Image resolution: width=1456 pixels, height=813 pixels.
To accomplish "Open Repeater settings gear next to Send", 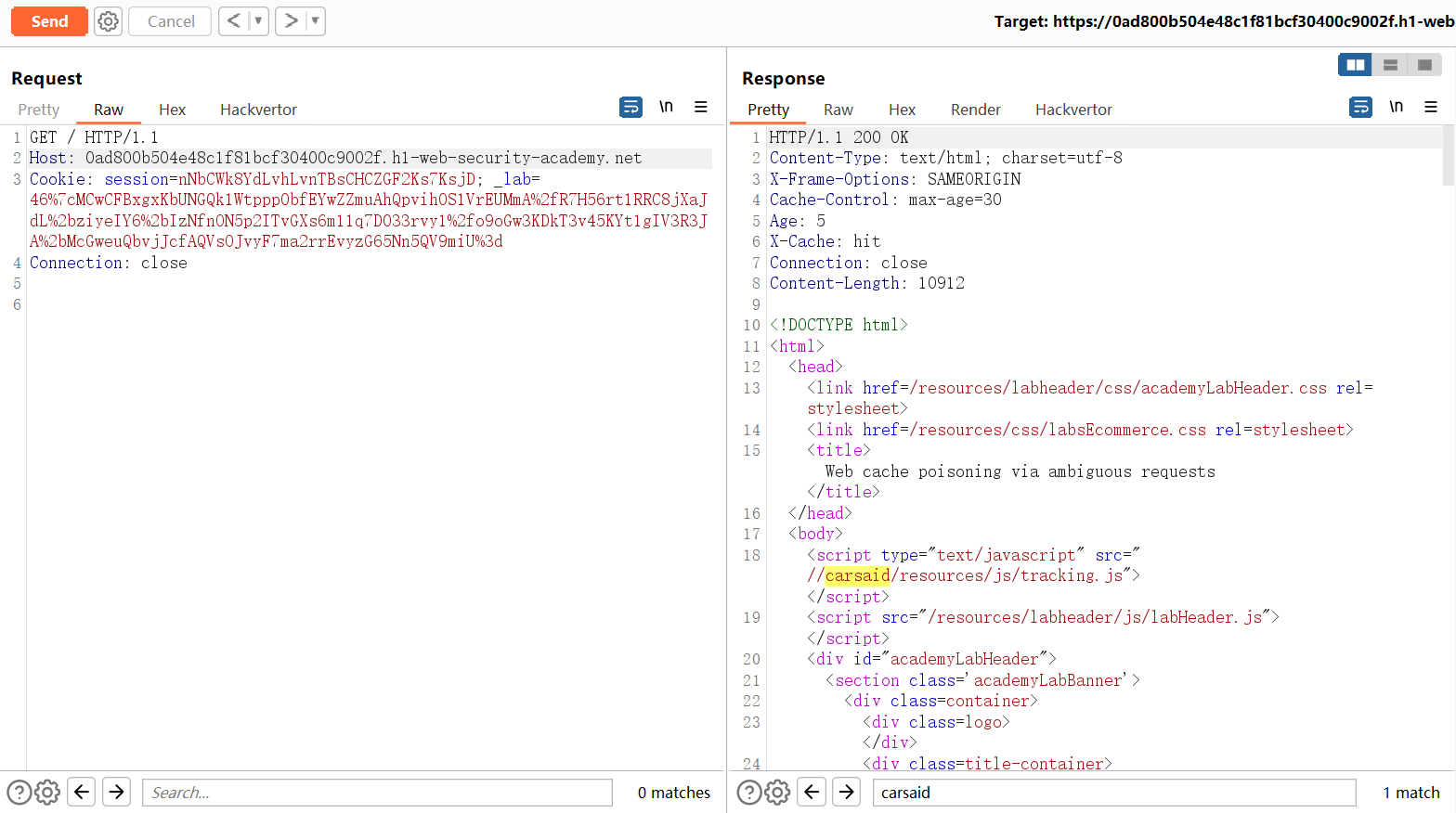I will tap(109, 21).
